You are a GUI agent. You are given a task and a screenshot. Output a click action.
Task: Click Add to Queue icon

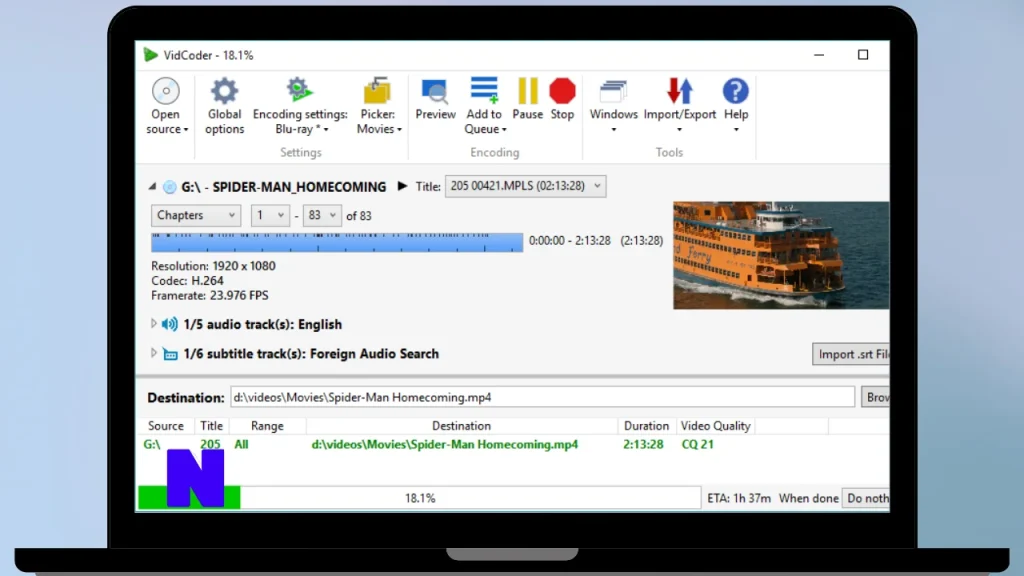[484, 91]
